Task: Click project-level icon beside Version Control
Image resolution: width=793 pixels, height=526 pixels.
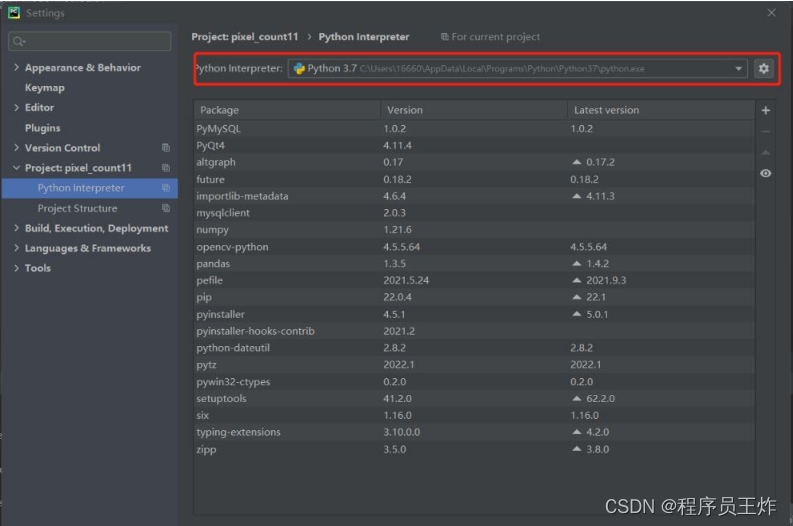Action: pyautogui.click(x=165, y=148)
